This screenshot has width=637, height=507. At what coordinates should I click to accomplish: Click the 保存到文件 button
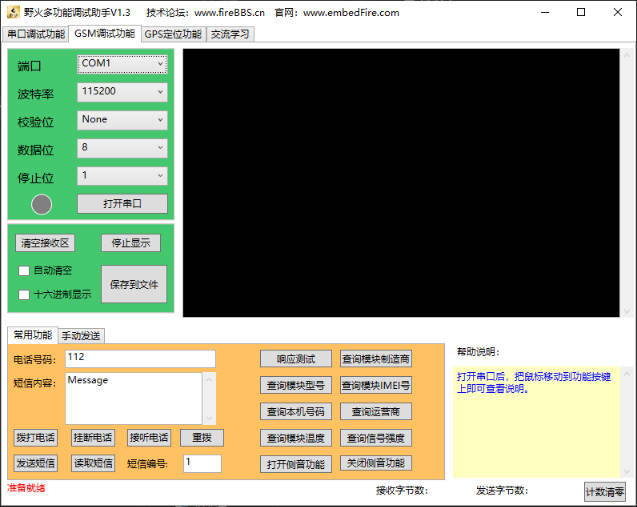click(134, 284)
